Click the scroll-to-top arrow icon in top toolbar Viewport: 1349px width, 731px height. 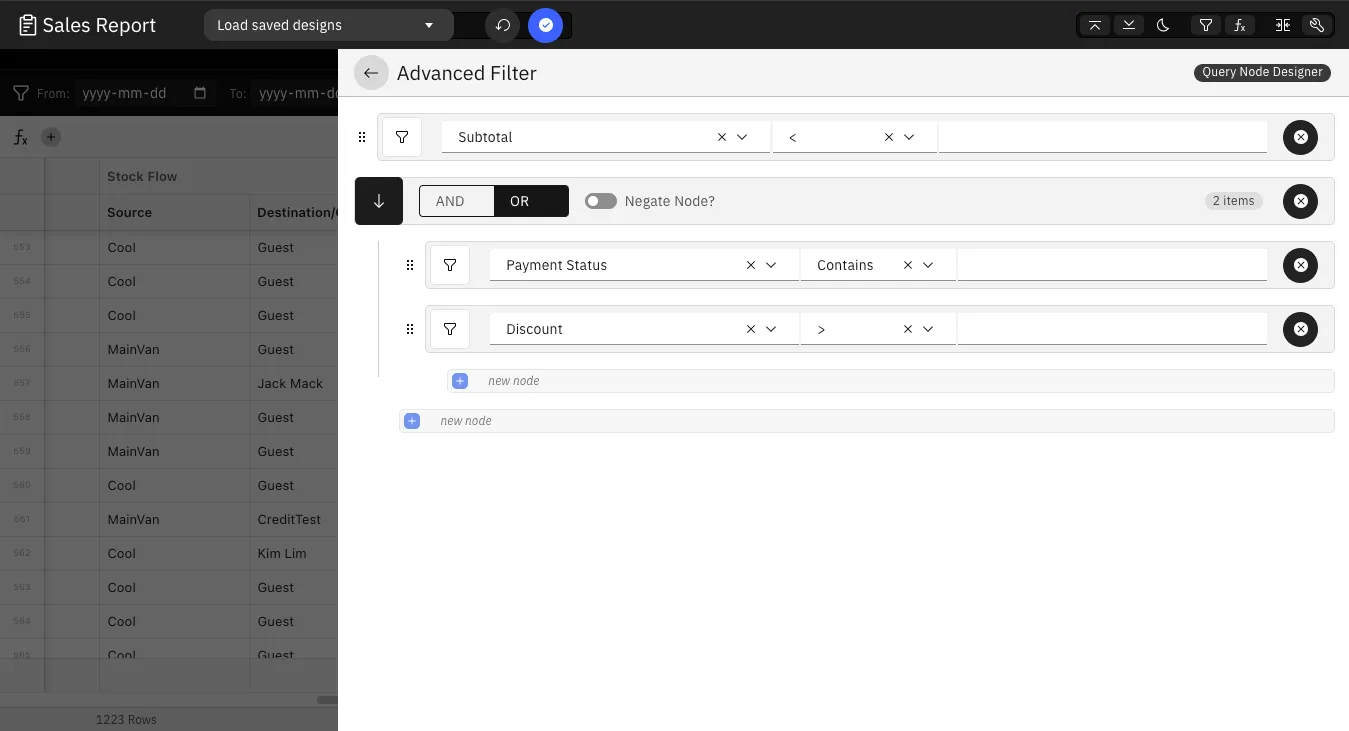point(1095,25)
